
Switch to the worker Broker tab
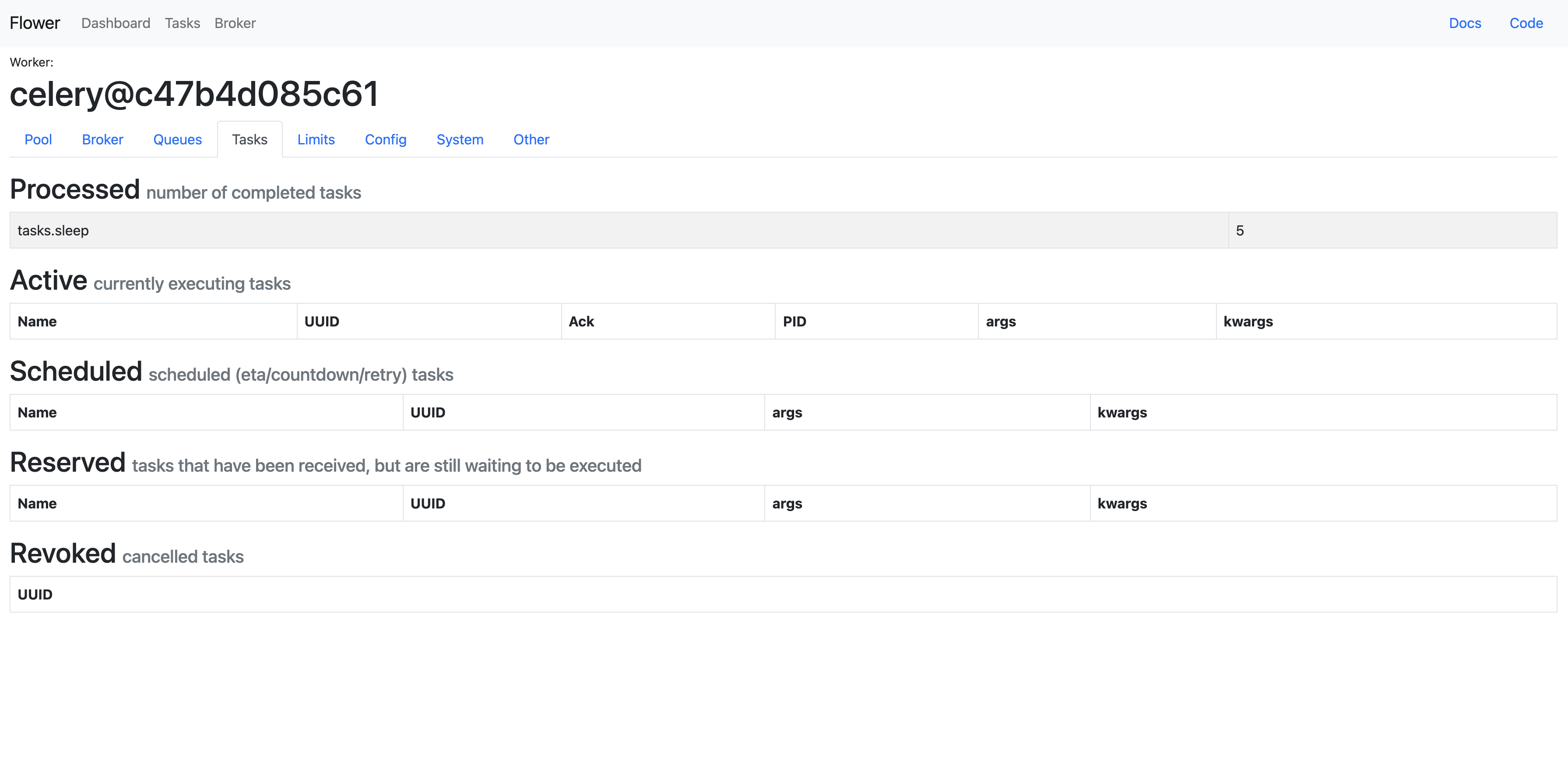click(x=102, y=139)
